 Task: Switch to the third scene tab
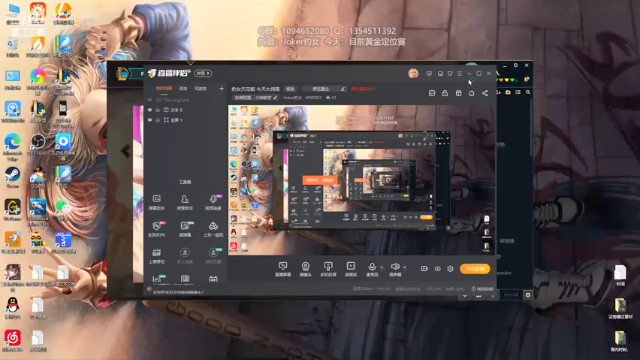200,88
